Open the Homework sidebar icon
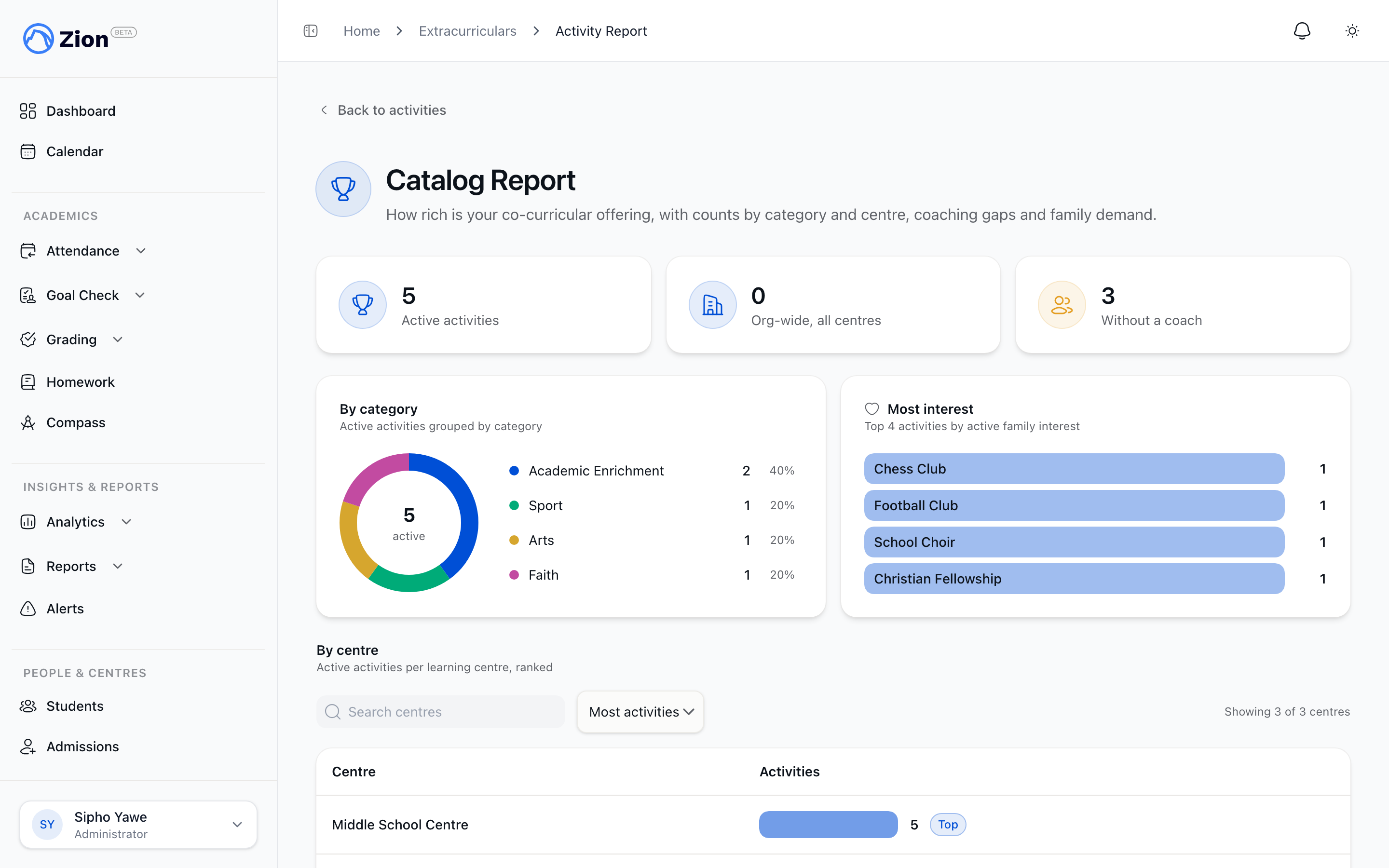The width and height of the screenshot is (1389, 868). tap(28, 382)
